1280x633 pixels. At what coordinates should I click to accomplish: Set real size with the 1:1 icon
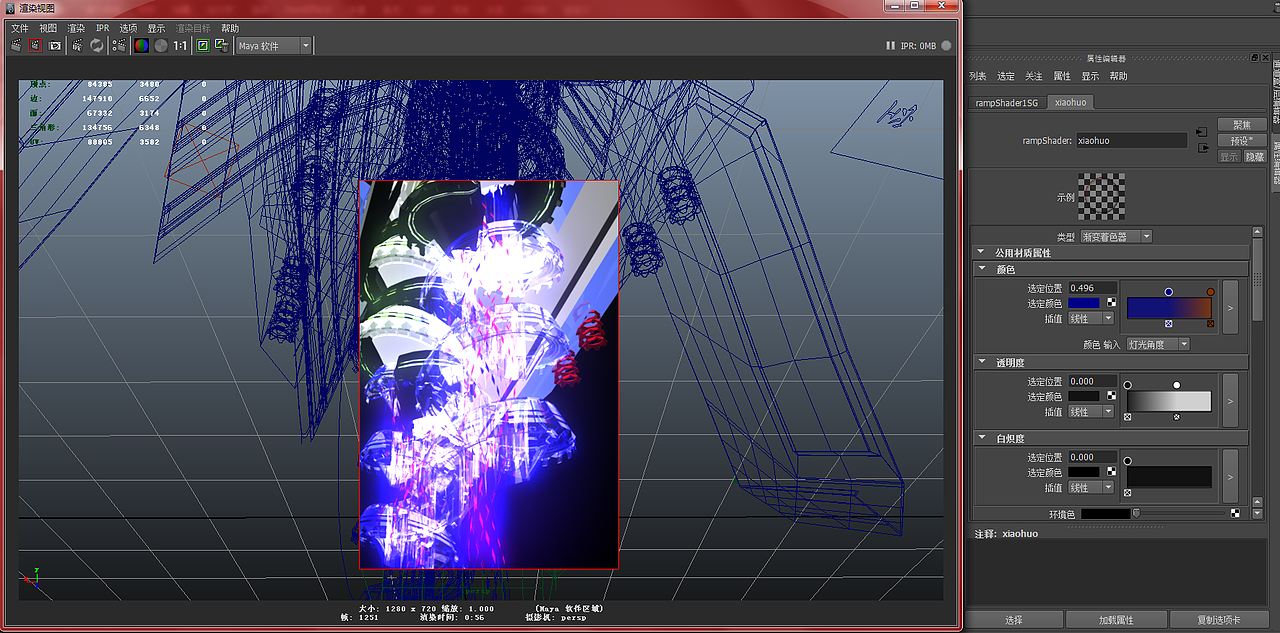pyautogui.click(x=181, y=45)
